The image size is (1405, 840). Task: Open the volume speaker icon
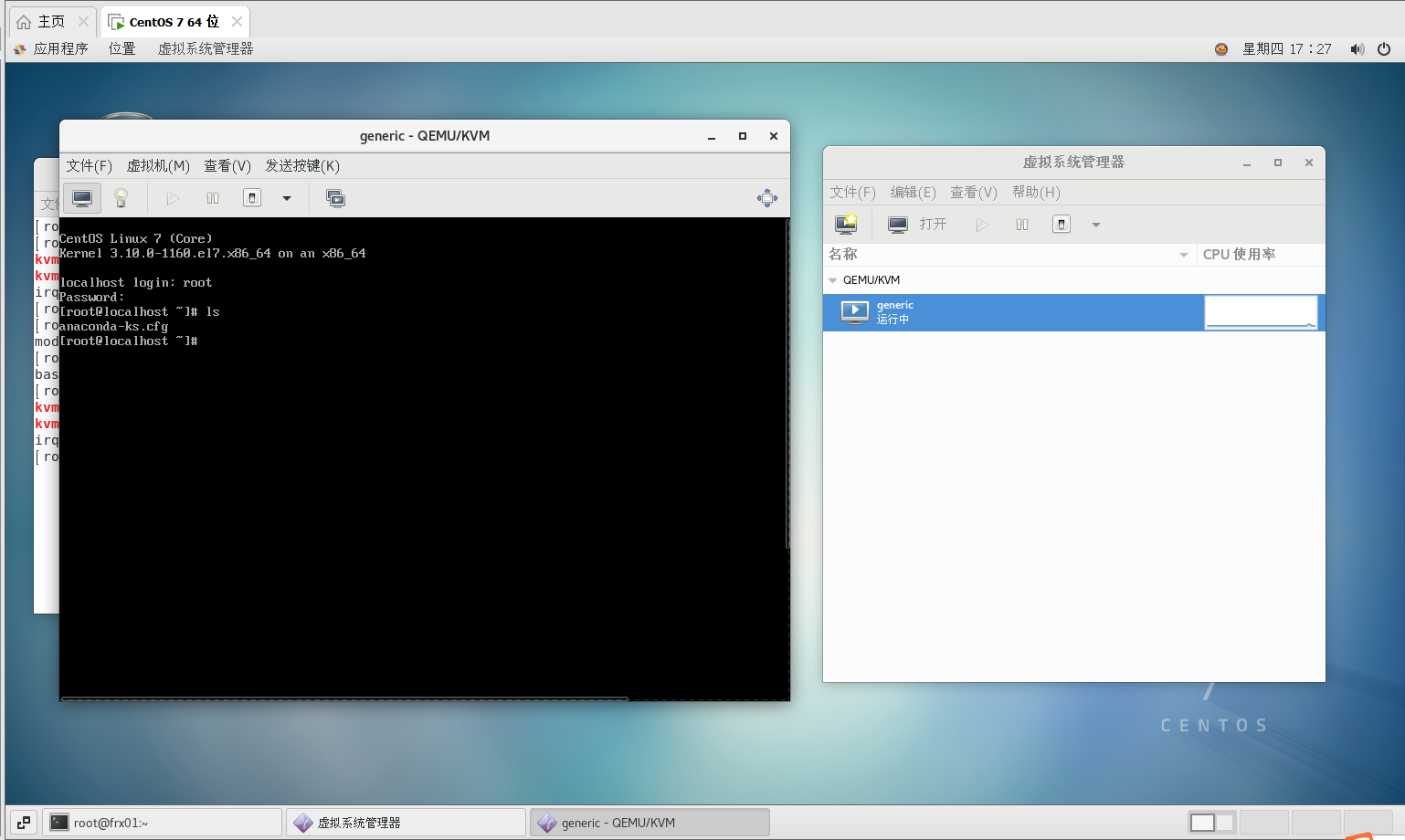pyautogui.click(x=1357, y=49)
